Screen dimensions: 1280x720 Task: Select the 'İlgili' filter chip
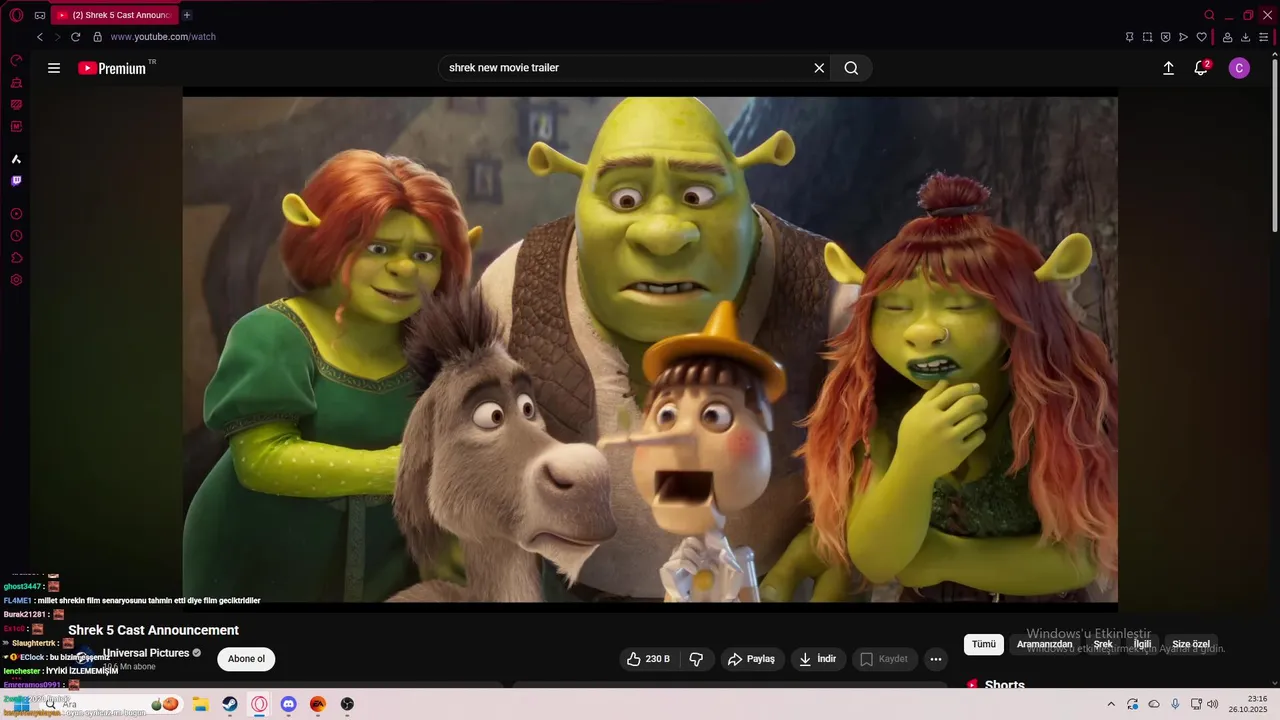pos(1143,644)
